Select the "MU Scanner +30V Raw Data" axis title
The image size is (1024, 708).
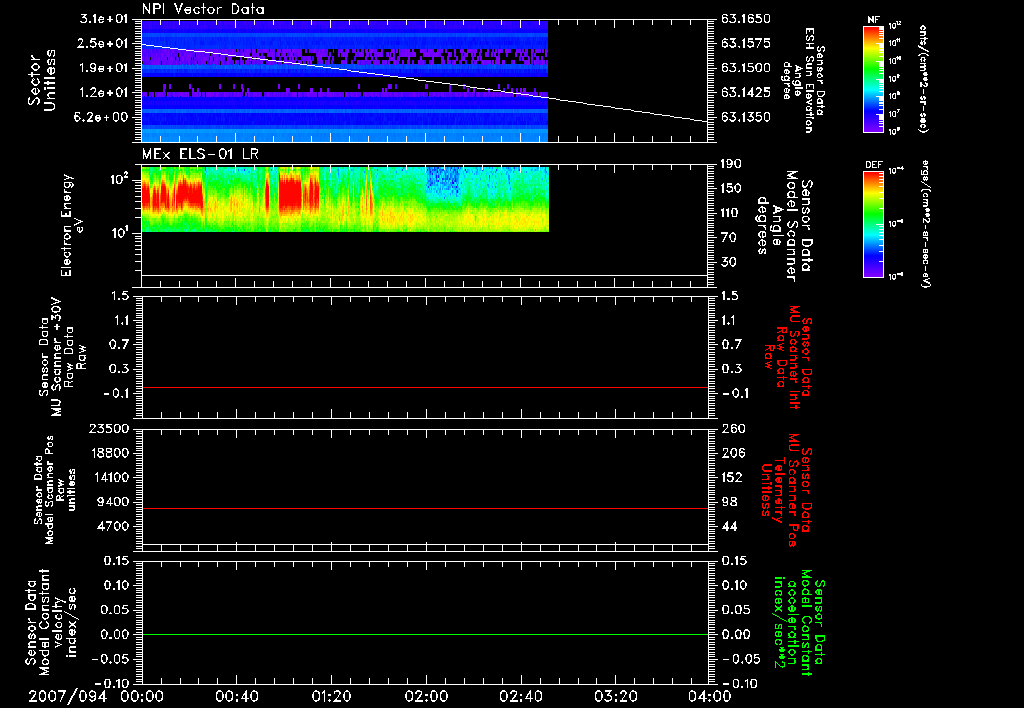click(x=62, y=357)
